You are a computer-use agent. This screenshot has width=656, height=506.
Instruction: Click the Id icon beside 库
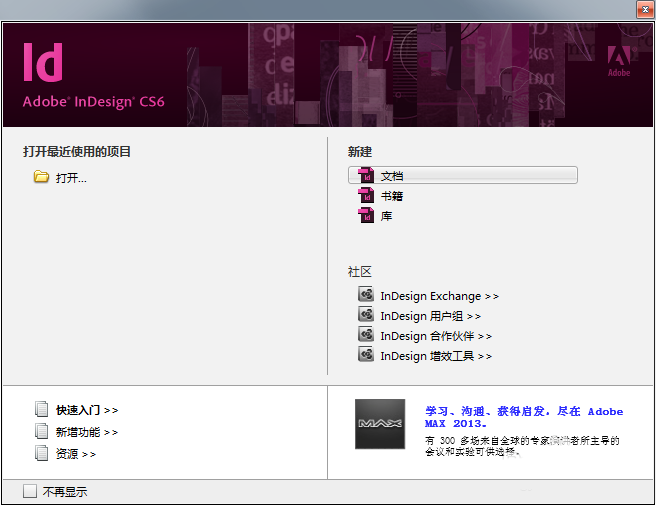(x=366, y=216)
